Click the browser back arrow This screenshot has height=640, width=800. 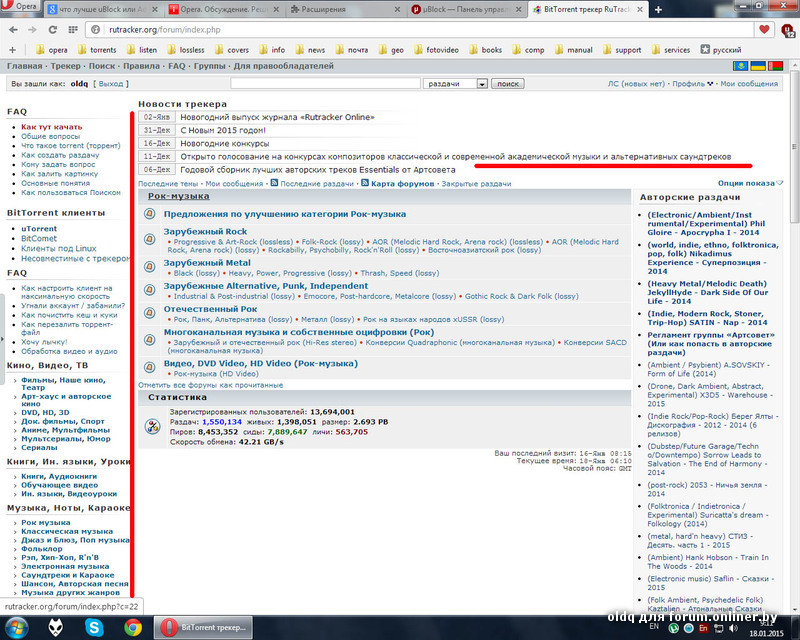tap(12, 29)
